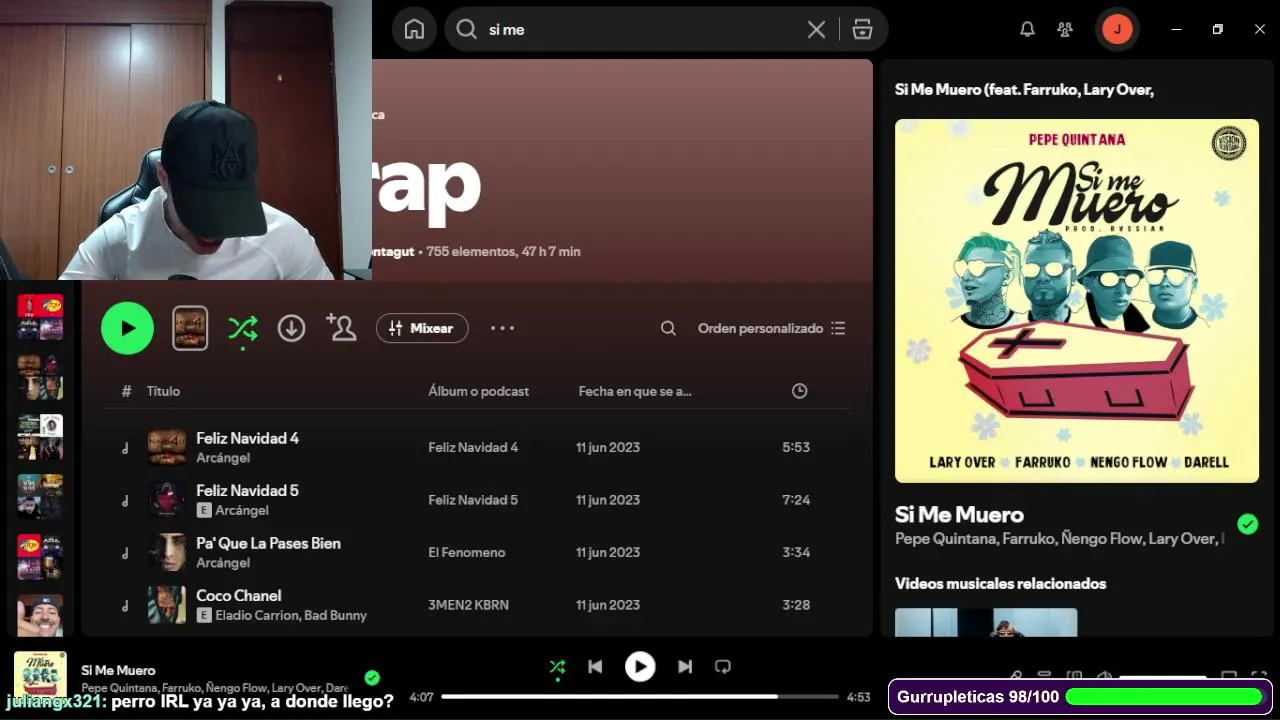The height and width of the screenshot is (720, 1280).
Task: Restore down the Spotify window
Action: coord(1217,29)
